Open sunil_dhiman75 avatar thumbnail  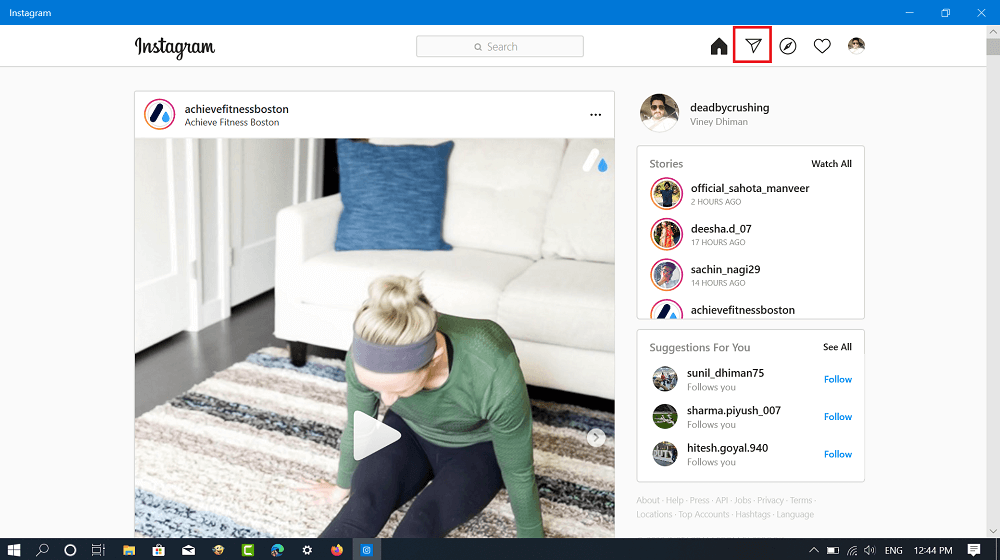click(x=665, y=379)
